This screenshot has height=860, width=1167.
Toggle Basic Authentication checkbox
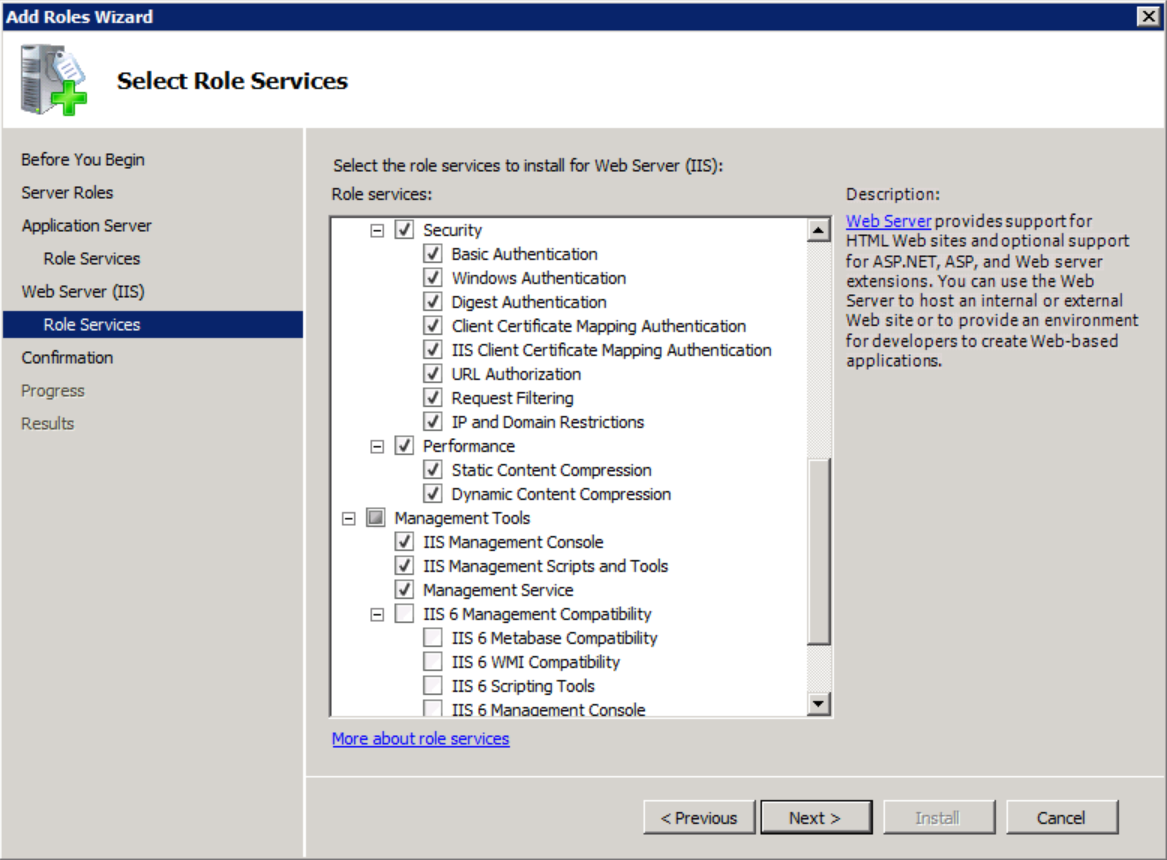pyautogui.click(x=432, y=254)
